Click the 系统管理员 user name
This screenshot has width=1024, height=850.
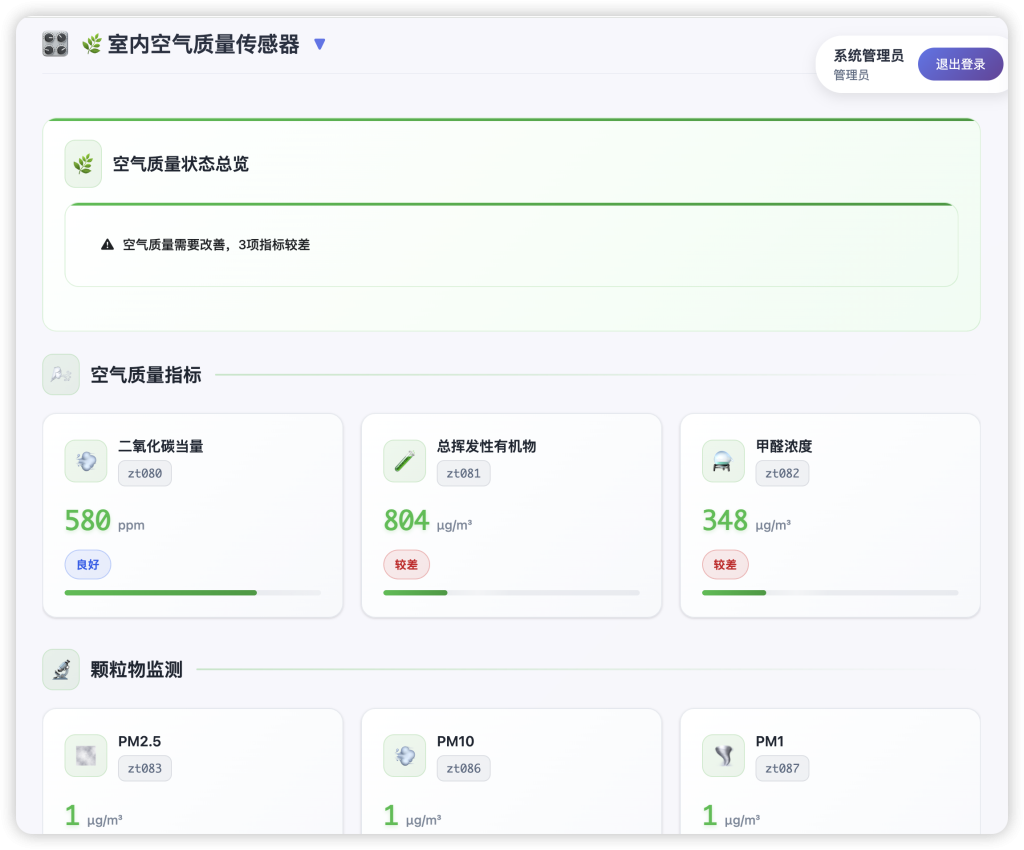[868, 56]
